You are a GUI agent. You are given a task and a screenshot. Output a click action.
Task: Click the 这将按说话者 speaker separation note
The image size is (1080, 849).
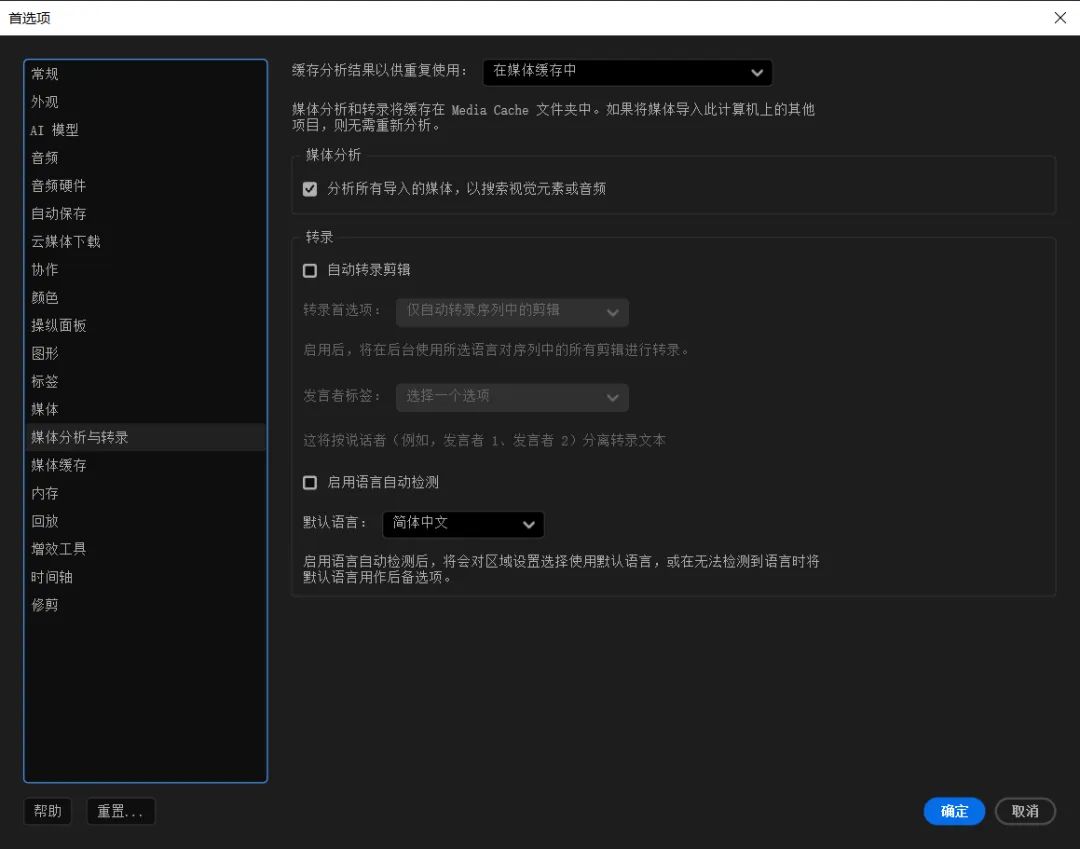[484, 440]
